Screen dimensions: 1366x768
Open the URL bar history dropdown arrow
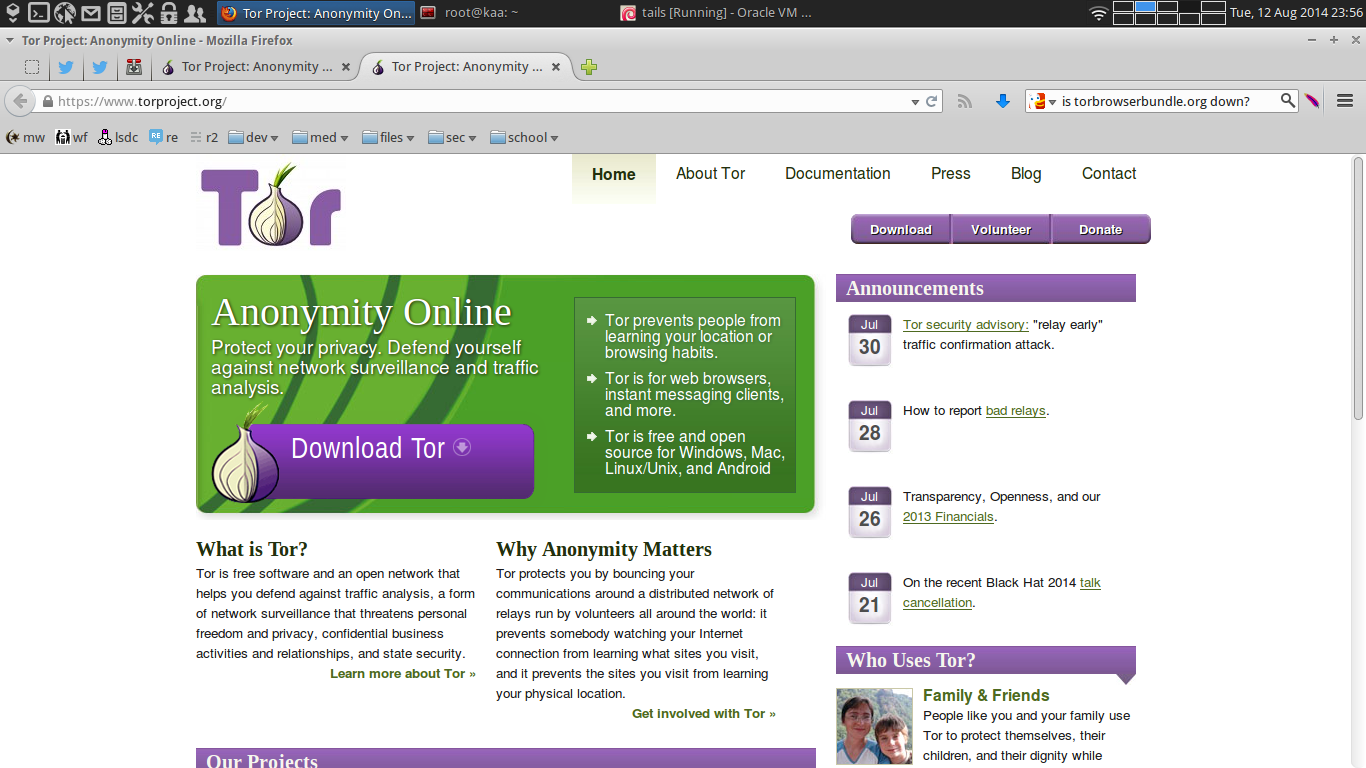[915, 102]
